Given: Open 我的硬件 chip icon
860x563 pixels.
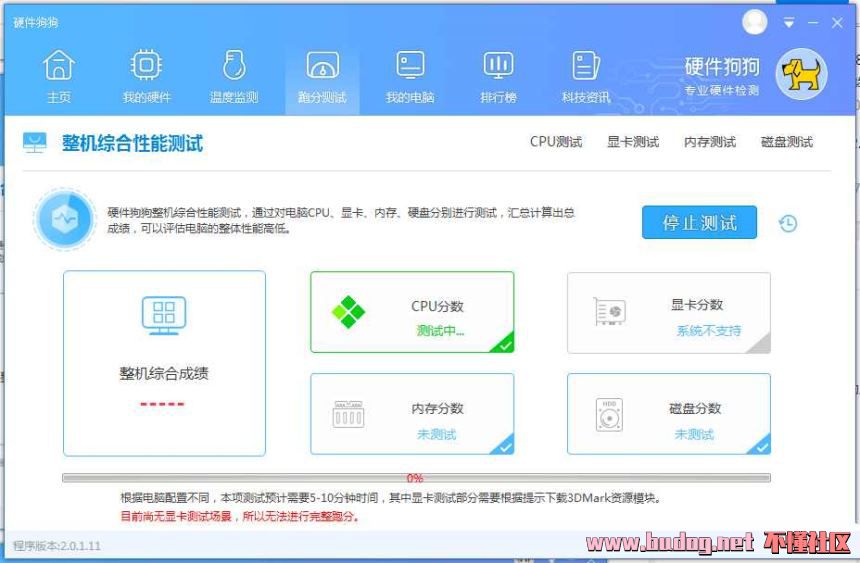Looking at the screenshot, I should [x=146, y=65].
